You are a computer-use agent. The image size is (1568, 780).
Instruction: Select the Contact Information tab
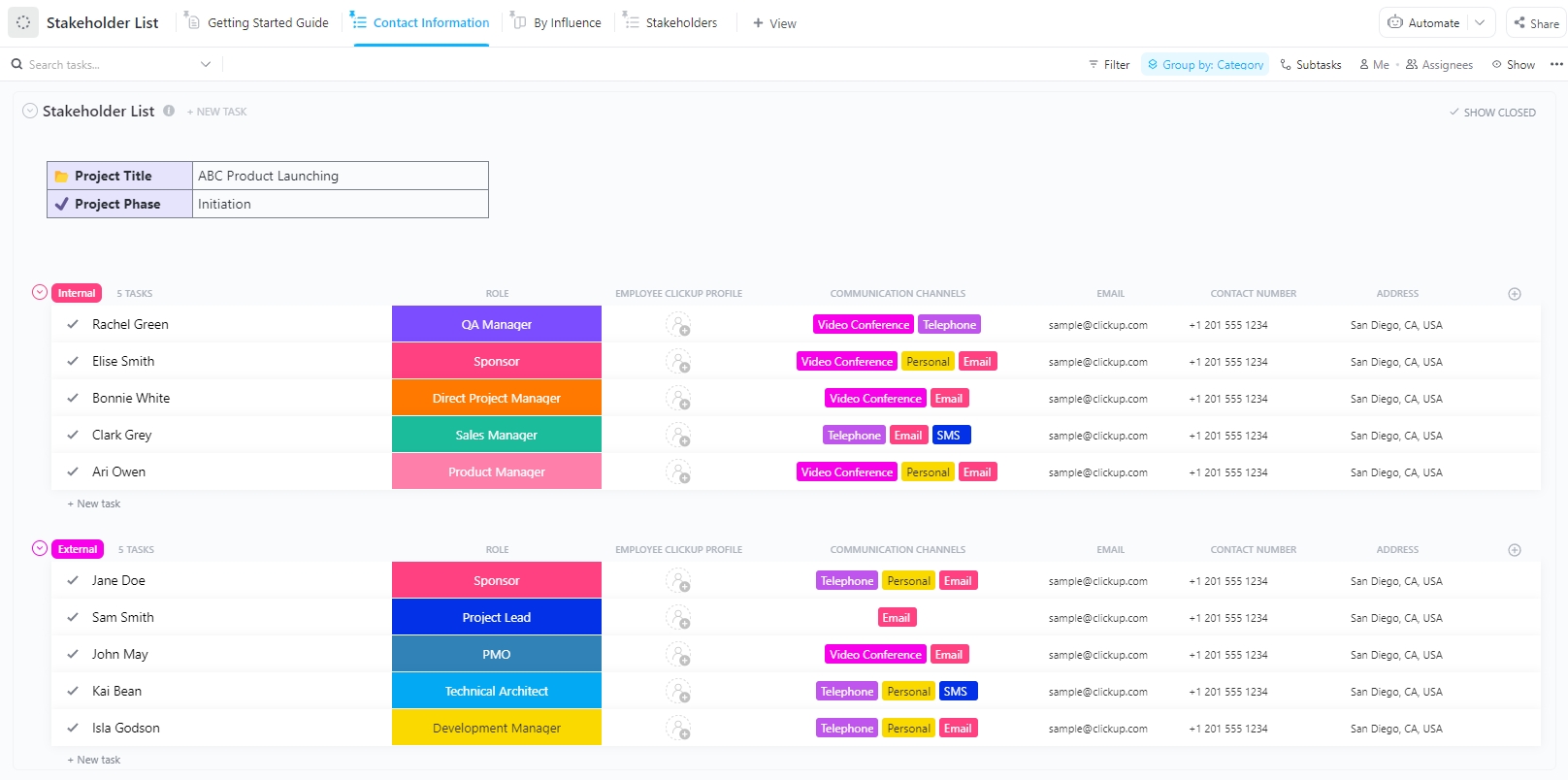[421, 22]
